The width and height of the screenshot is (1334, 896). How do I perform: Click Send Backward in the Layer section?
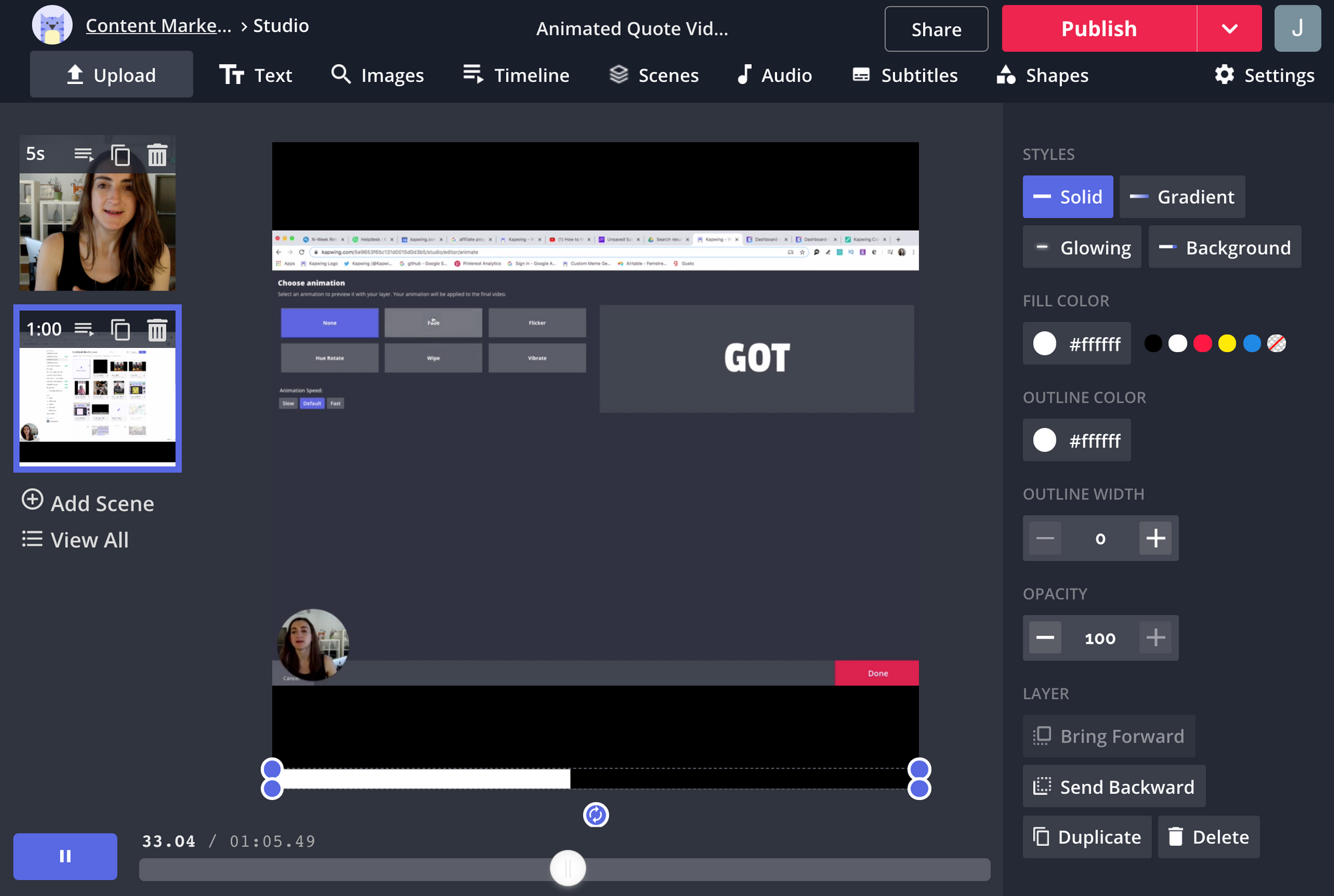point(1114,787)
